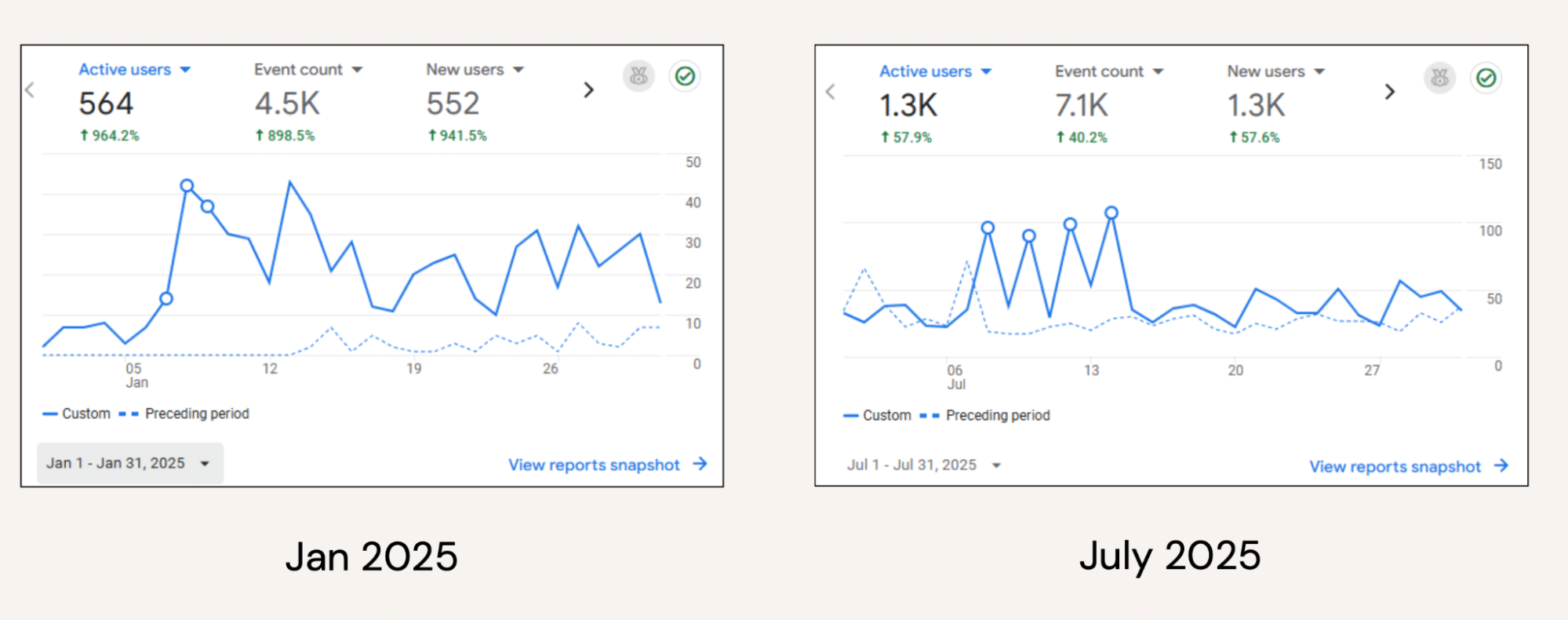
Task: Open the Jan 1 - Jan 31, 2025 date picker
Action: click(129, 463)
